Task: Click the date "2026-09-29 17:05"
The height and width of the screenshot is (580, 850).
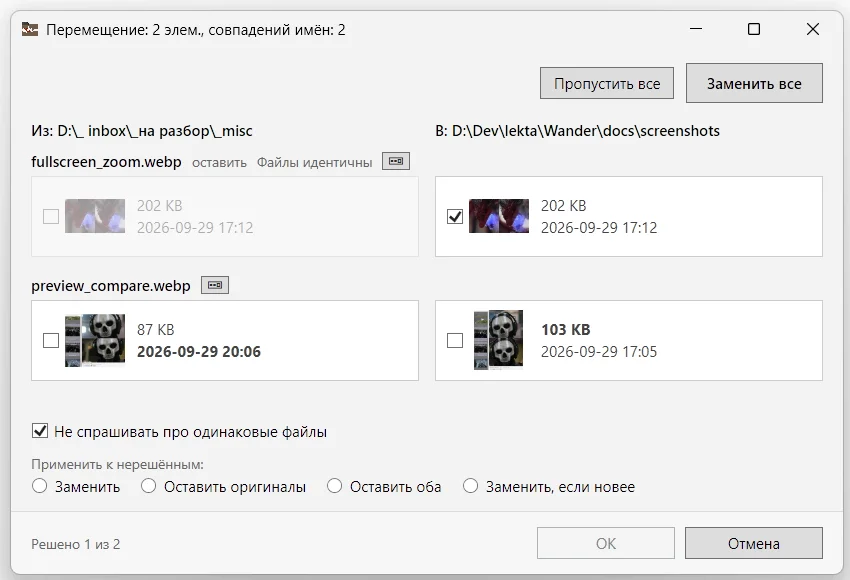Action: click(x=599, y=352)
